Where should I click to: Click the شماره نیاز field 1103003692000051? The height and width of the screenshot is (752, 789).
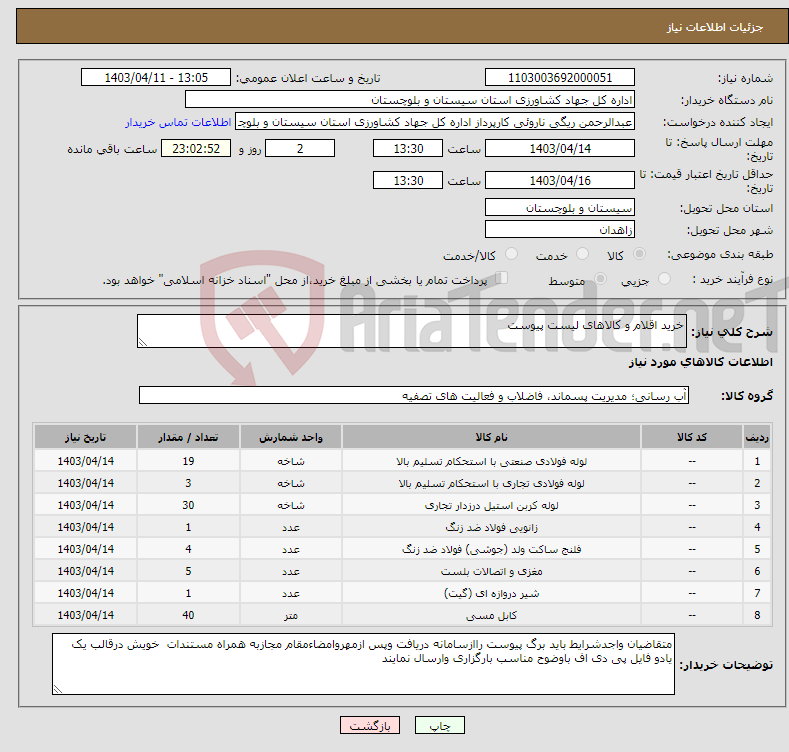pyautogui.click(x=560, y=78)
